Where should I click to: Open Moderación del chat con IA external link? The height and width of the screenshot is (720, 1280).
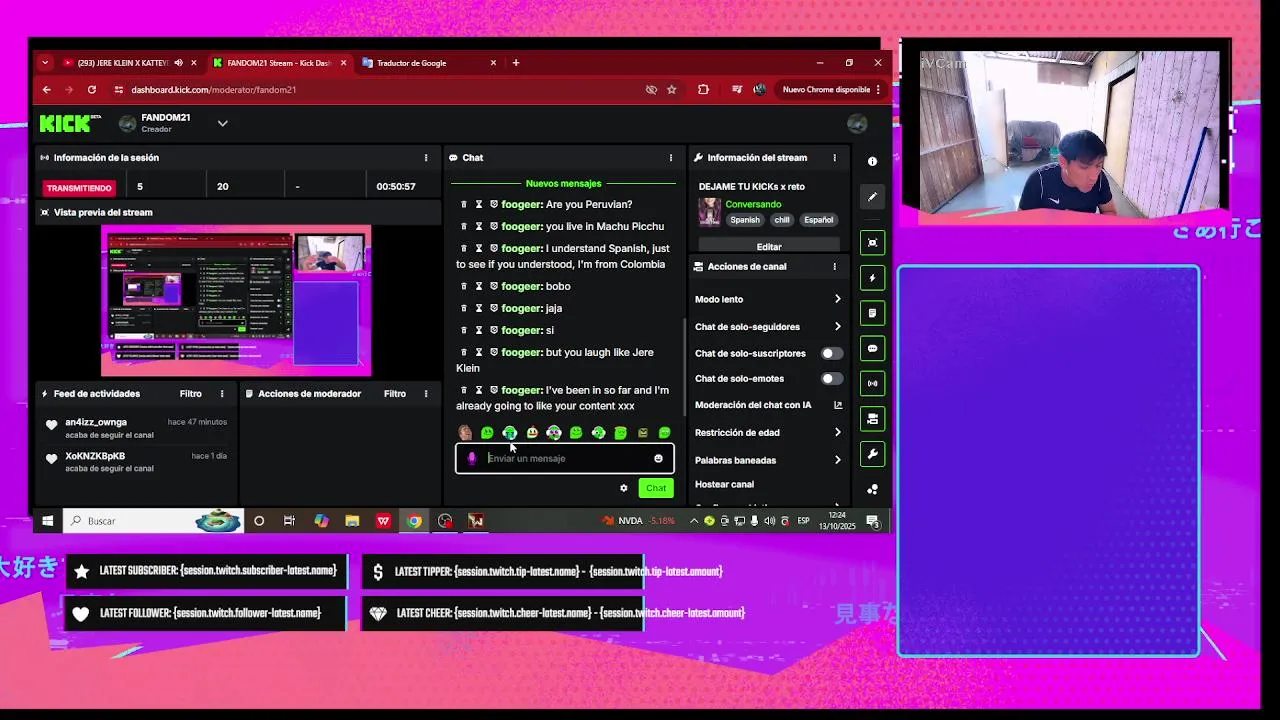pos(838,405)
